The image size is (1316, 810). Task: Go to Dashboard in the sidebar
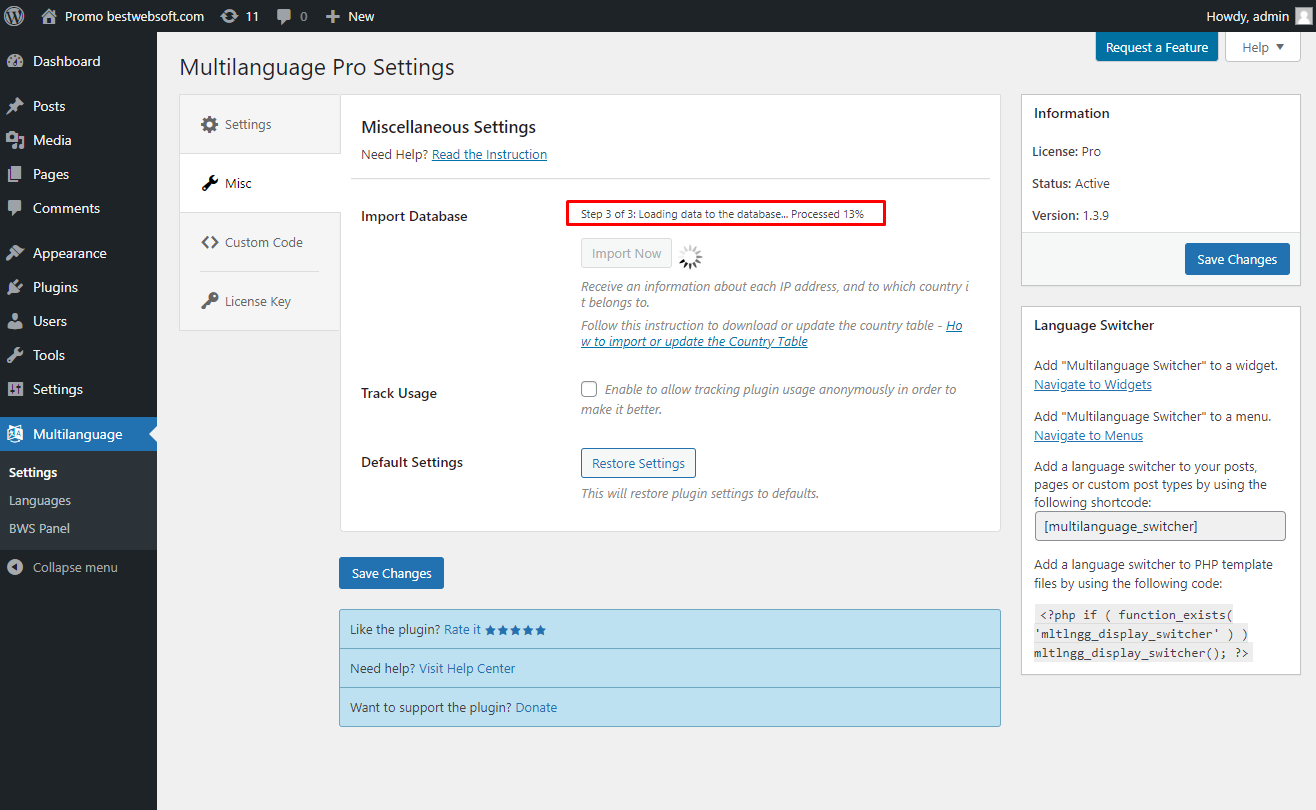point(78,61)
